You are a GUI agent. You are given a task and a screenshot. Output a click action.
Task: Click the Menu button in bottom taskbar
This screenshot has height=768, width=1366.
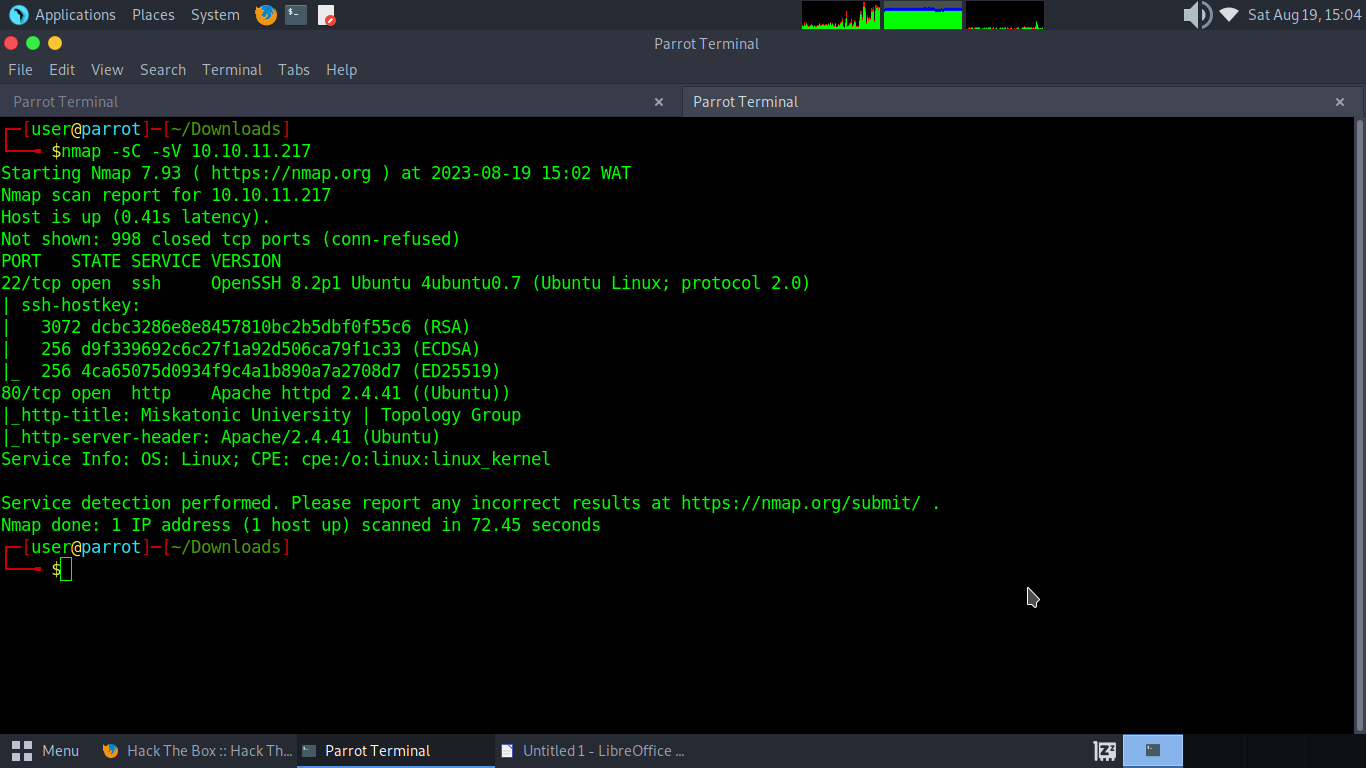tap(46, 751)
